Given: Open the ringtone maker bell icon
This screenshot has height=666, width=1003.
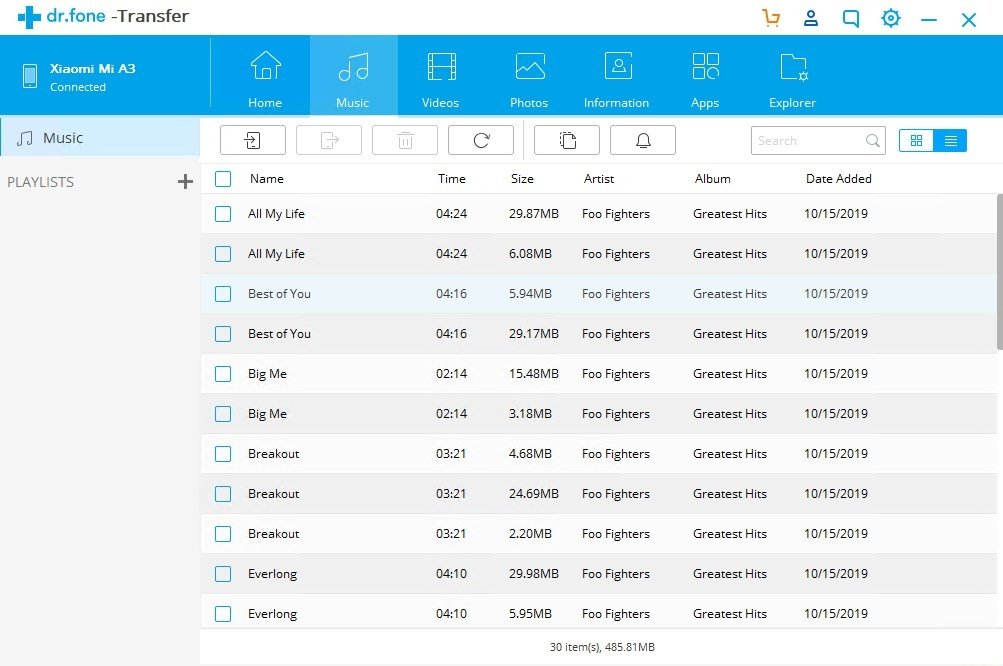Looking at the screenshot, I should tap(643, 140).
